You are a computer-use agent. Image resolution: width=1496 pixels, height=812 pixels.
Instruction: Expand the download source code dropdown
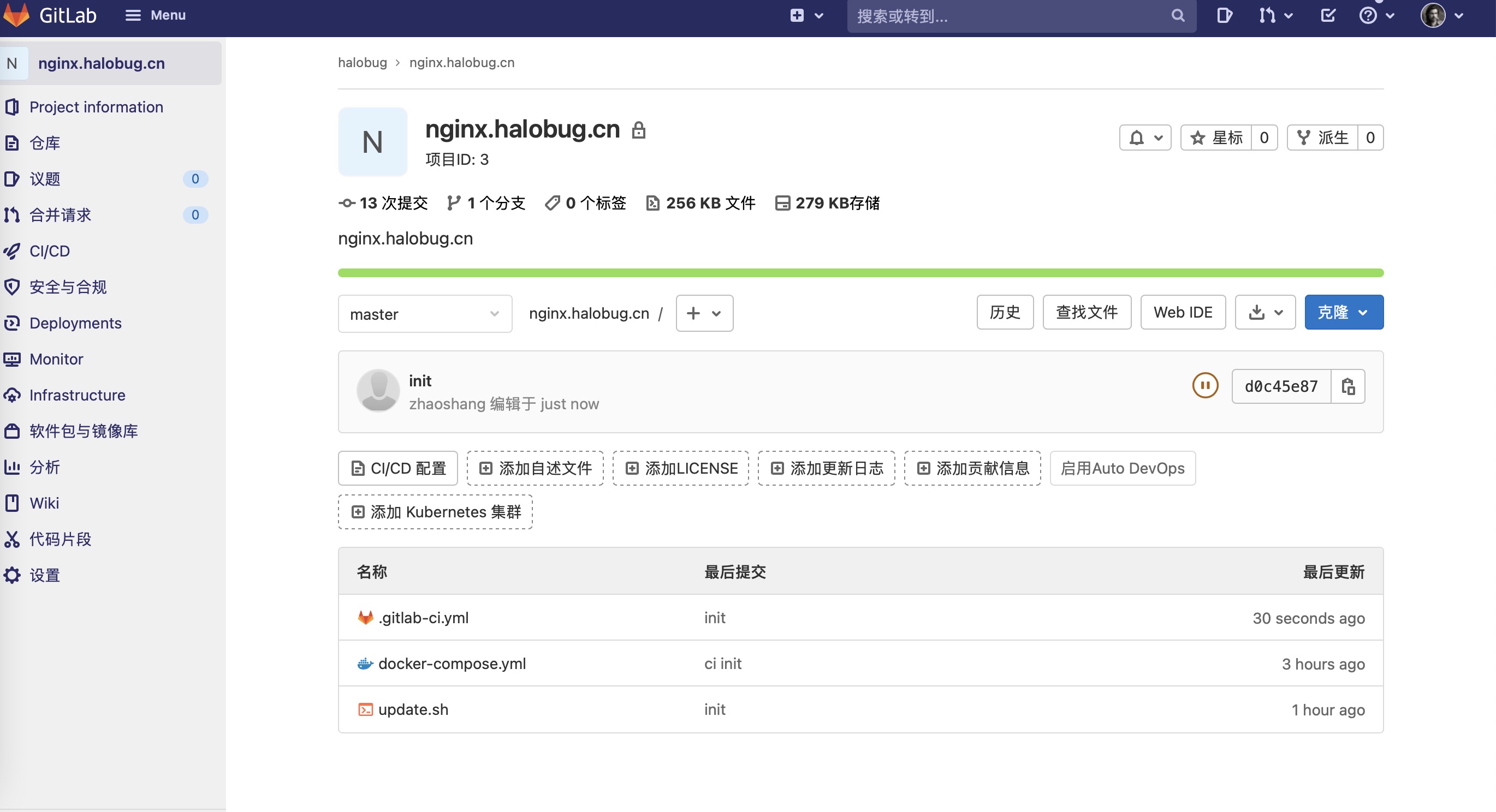coord(1266,312)
